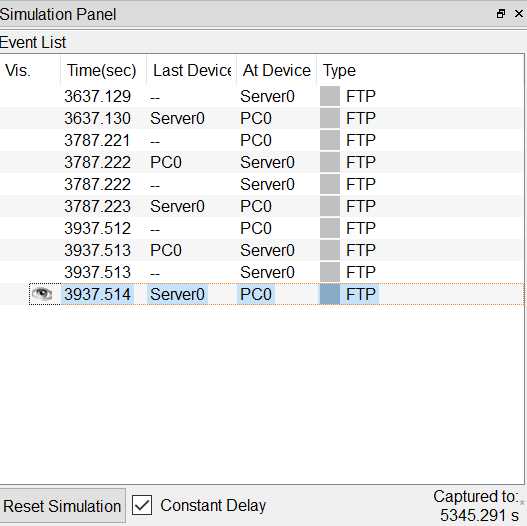Select the event at time 3937.512
The width and height of the screenshot is (527, 526).
click(x=261, y=228)
